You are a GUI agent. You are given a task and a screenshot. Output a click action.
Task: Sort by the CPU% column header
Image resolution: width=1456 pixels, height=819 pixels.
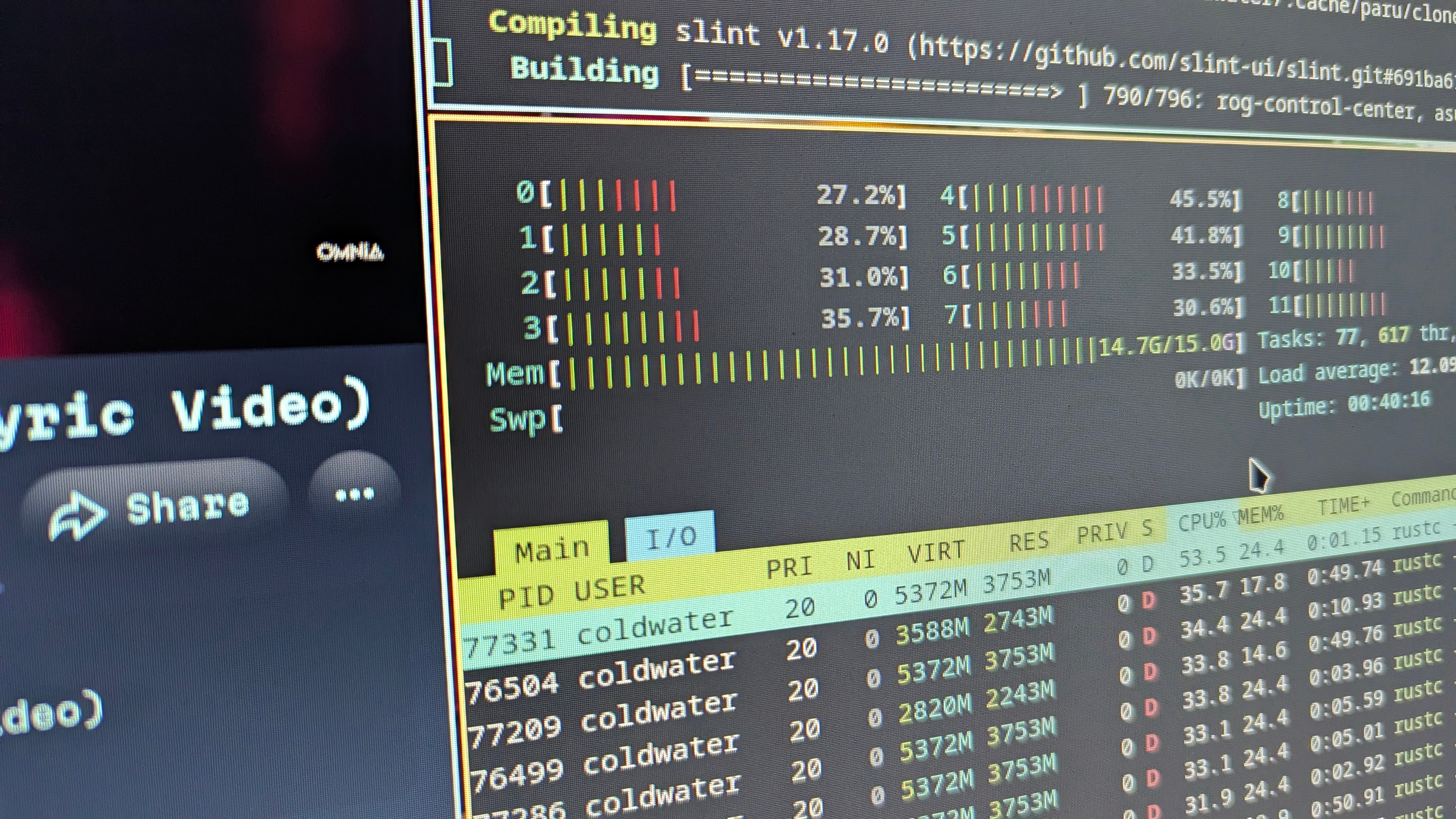tap(1202, 522)
